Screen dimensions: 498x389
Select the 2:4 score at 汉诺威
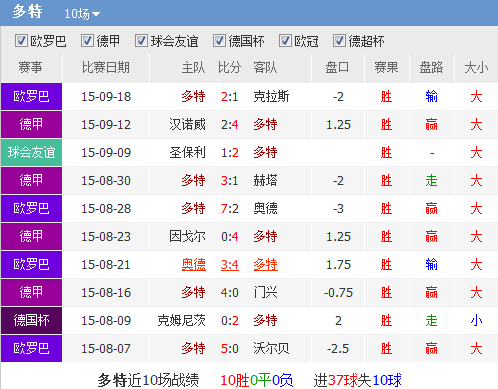tap(230, 125)
